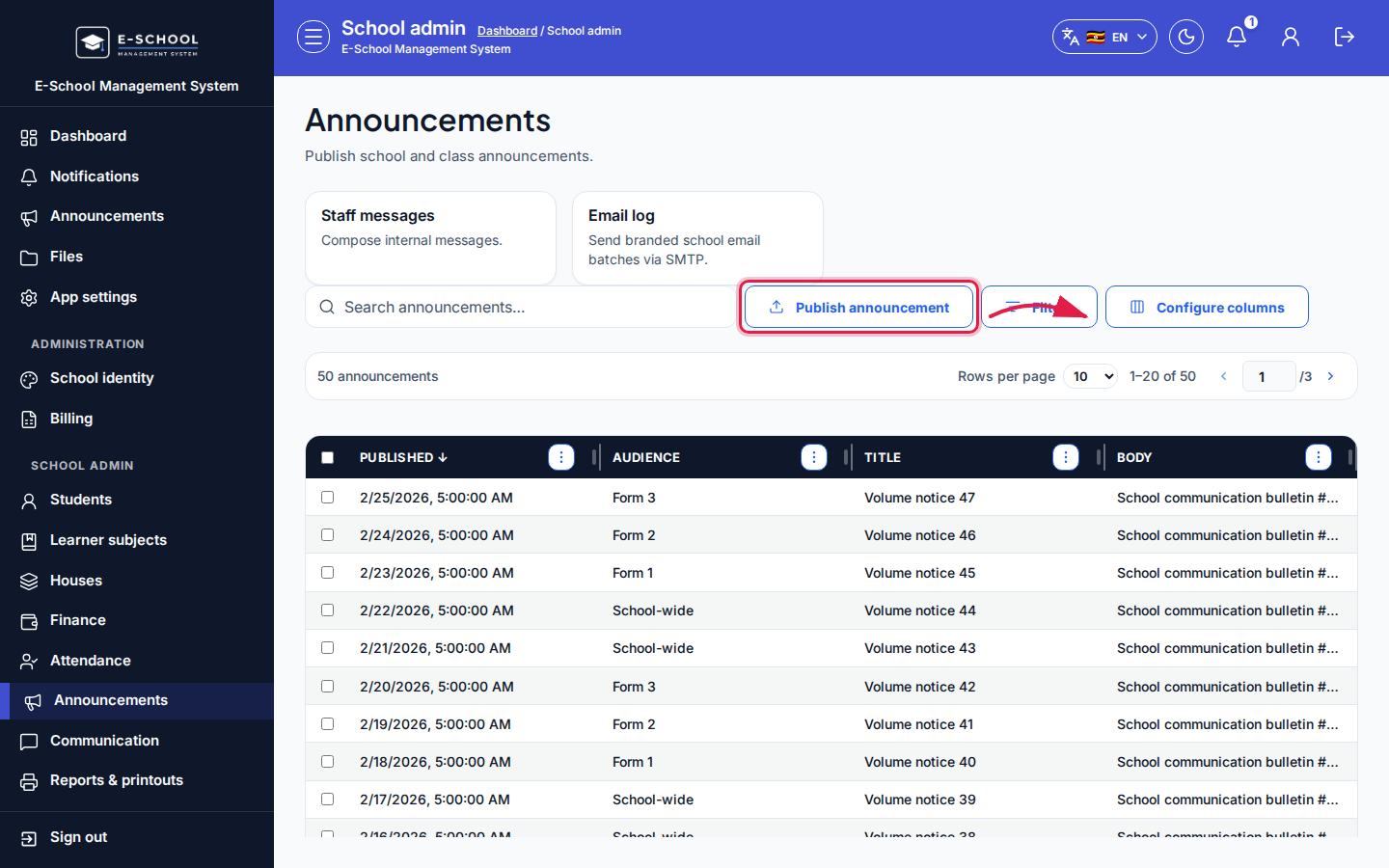Screen dimensions: 1389x868
Task: Click in the Search announcements field
Action: 520,307
